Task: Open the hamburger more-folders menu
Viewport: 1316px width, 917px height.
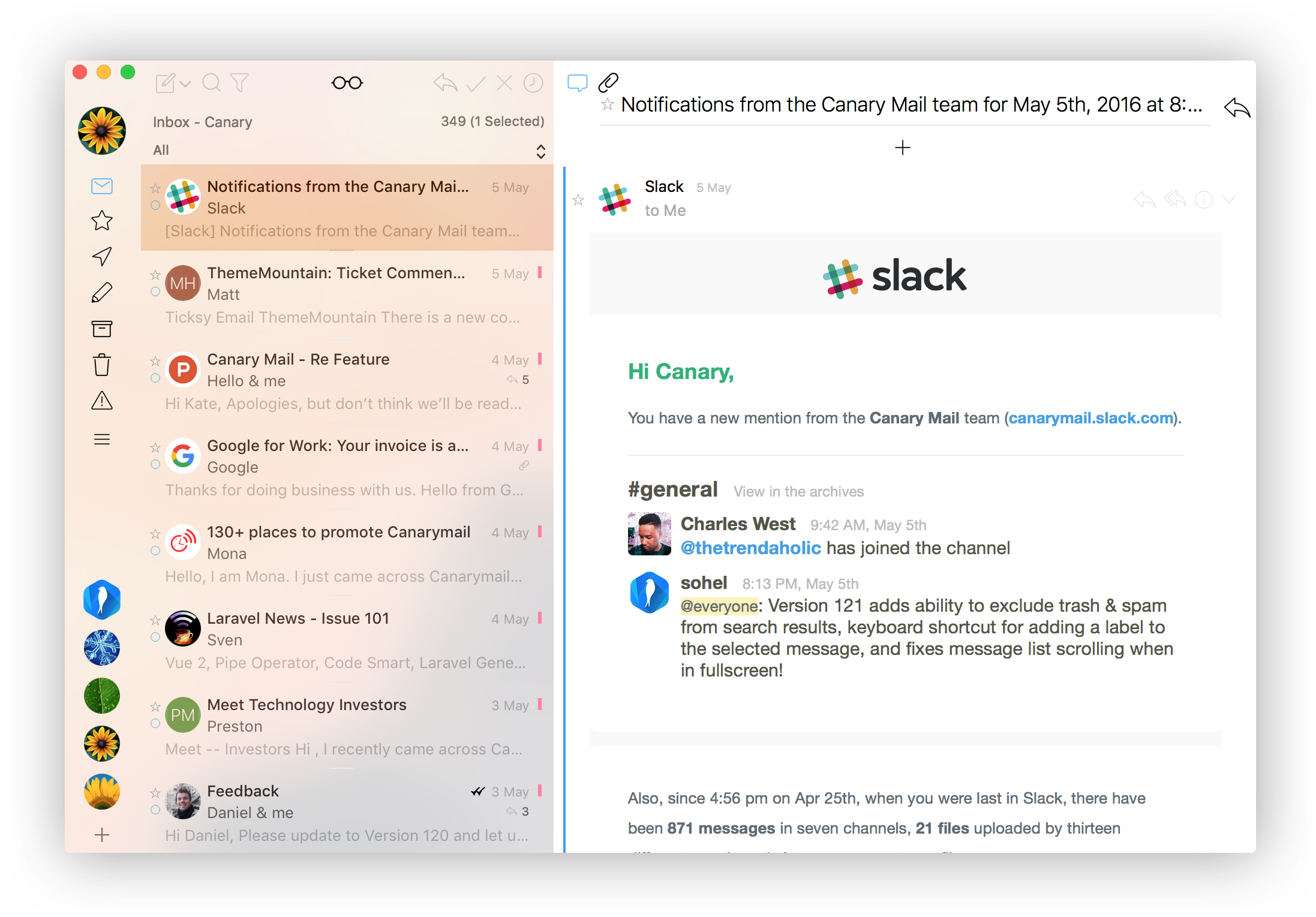Action: point(102,440)
